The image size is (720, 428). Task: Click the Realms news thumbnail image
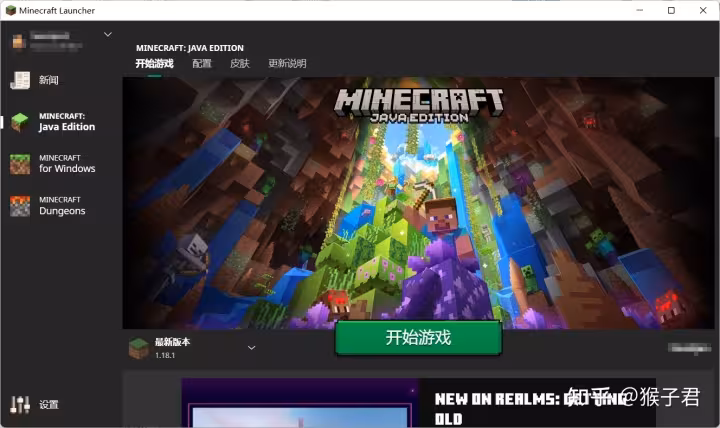300,403
